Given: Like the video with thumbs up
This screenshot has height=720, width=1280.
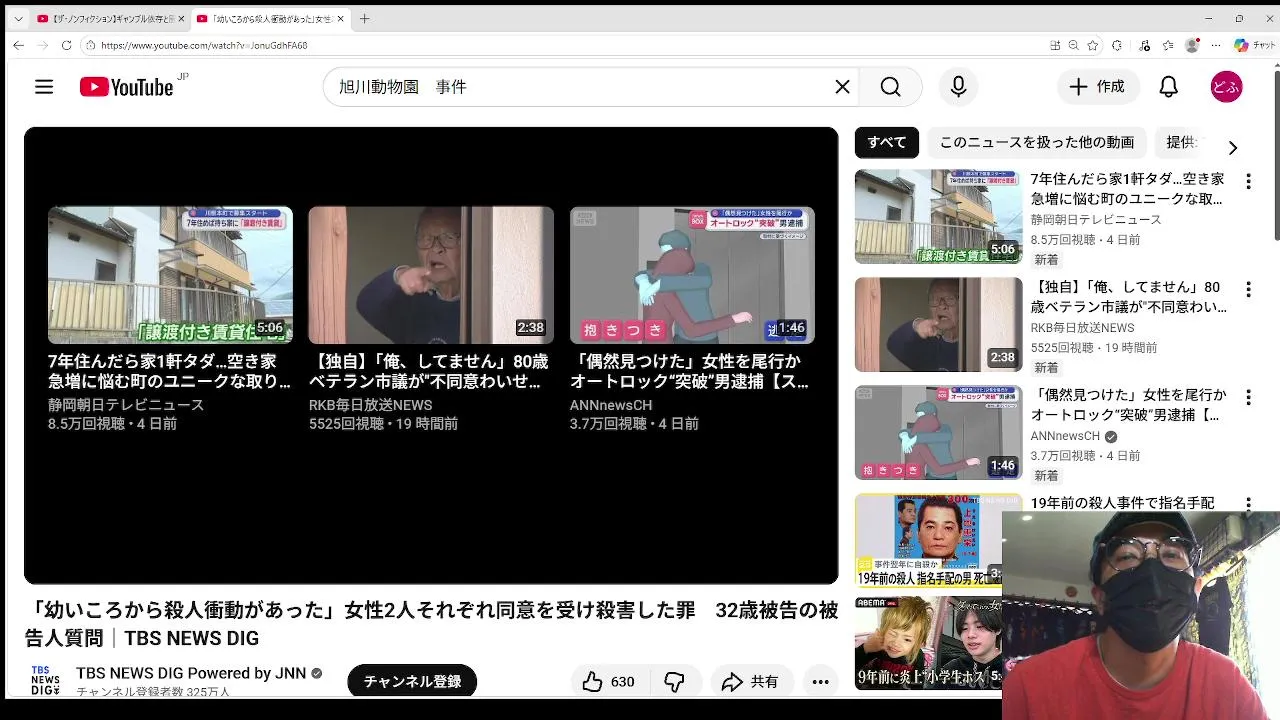Looking at the screenshot, I should pos(593,682).
